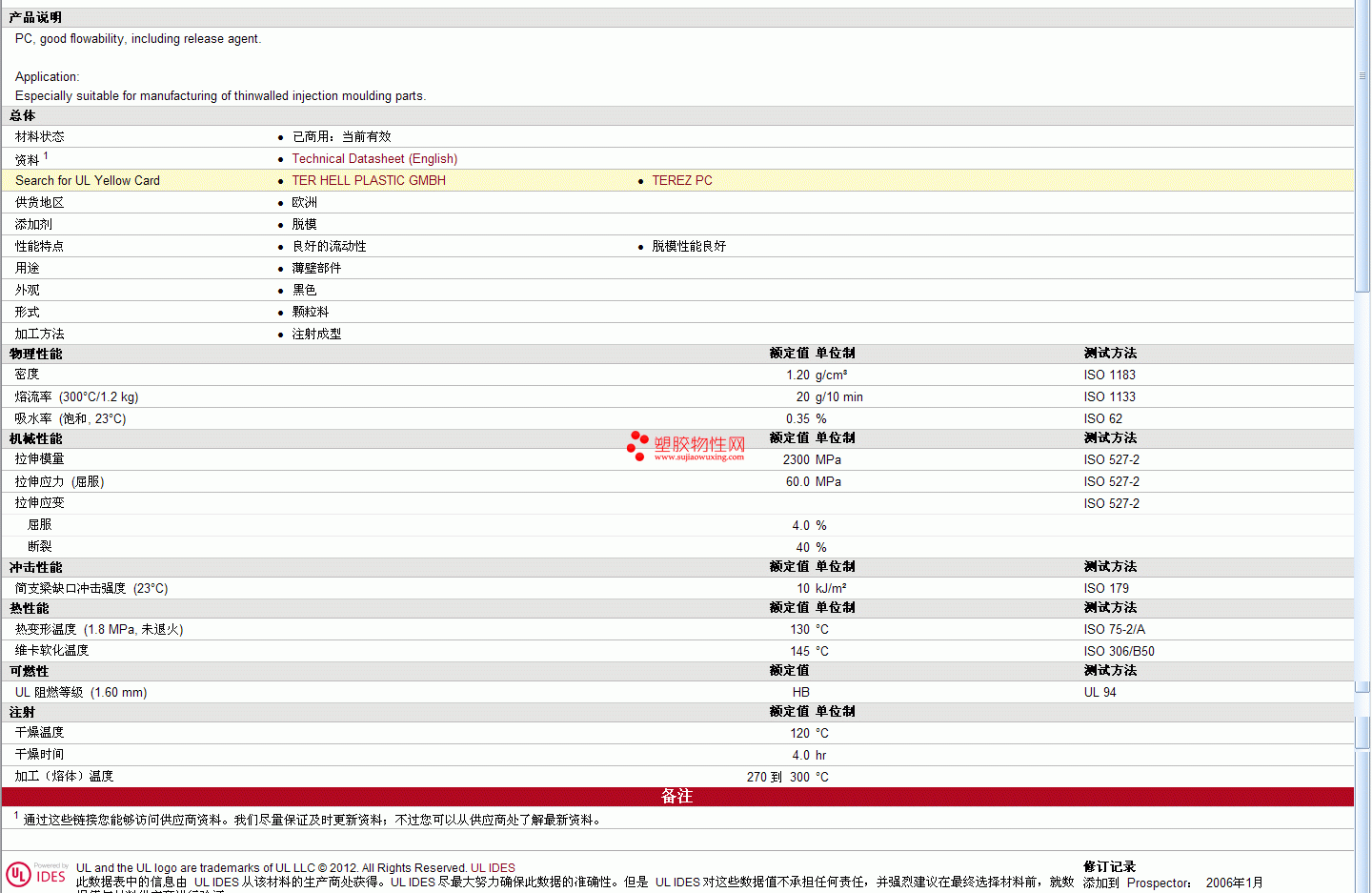The width and height of the screenshot is (1372, 893).
Task: Click the water absorption value '0.35'
Action: (x=798, y=419)
